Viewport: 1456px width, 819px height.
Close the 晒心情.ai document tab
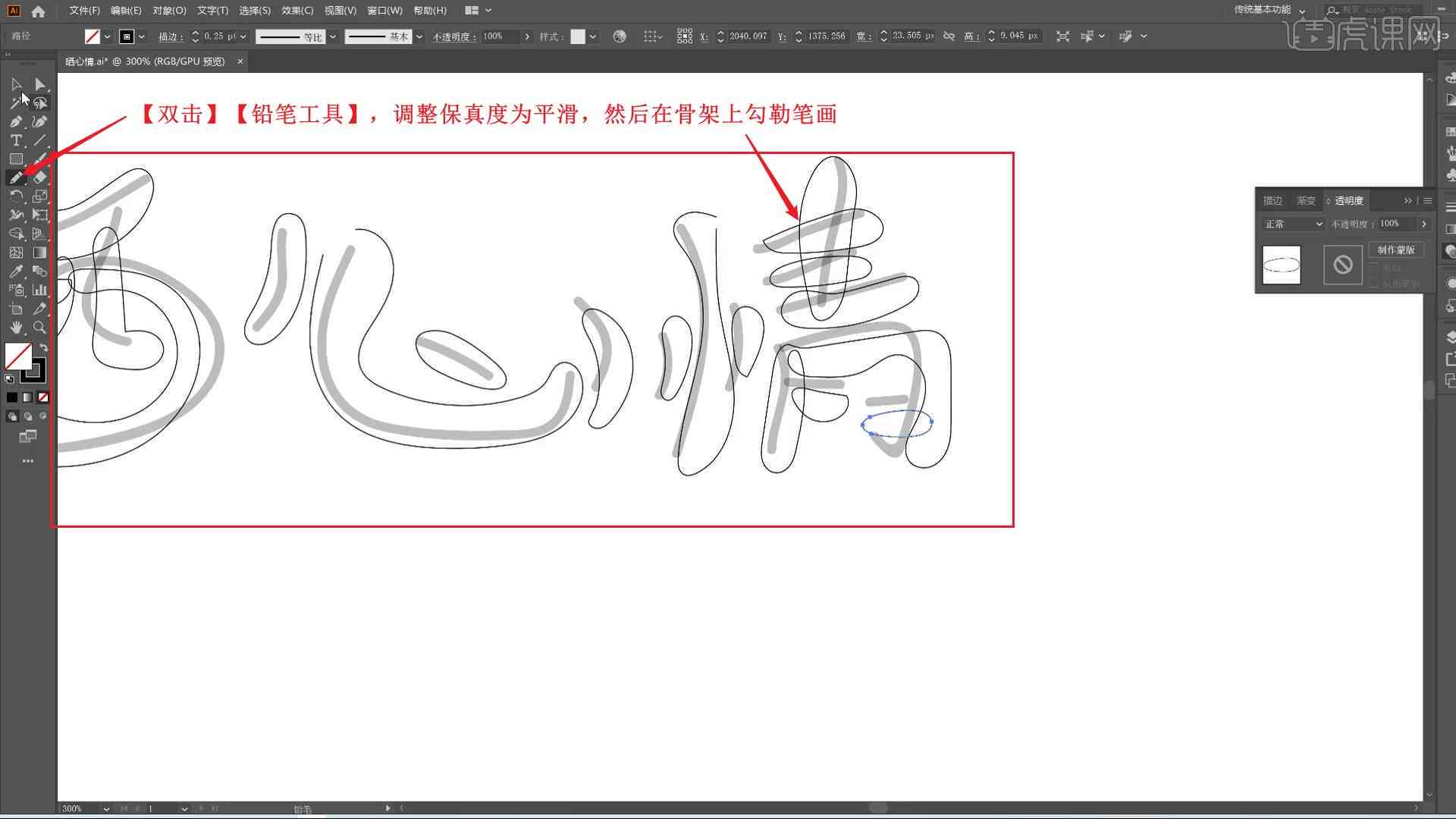240,61
